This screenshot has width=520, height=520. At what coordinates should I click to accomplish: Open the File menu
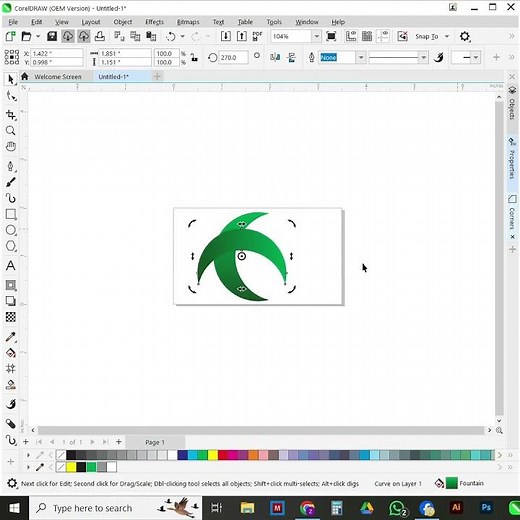[x=13, y=22]
